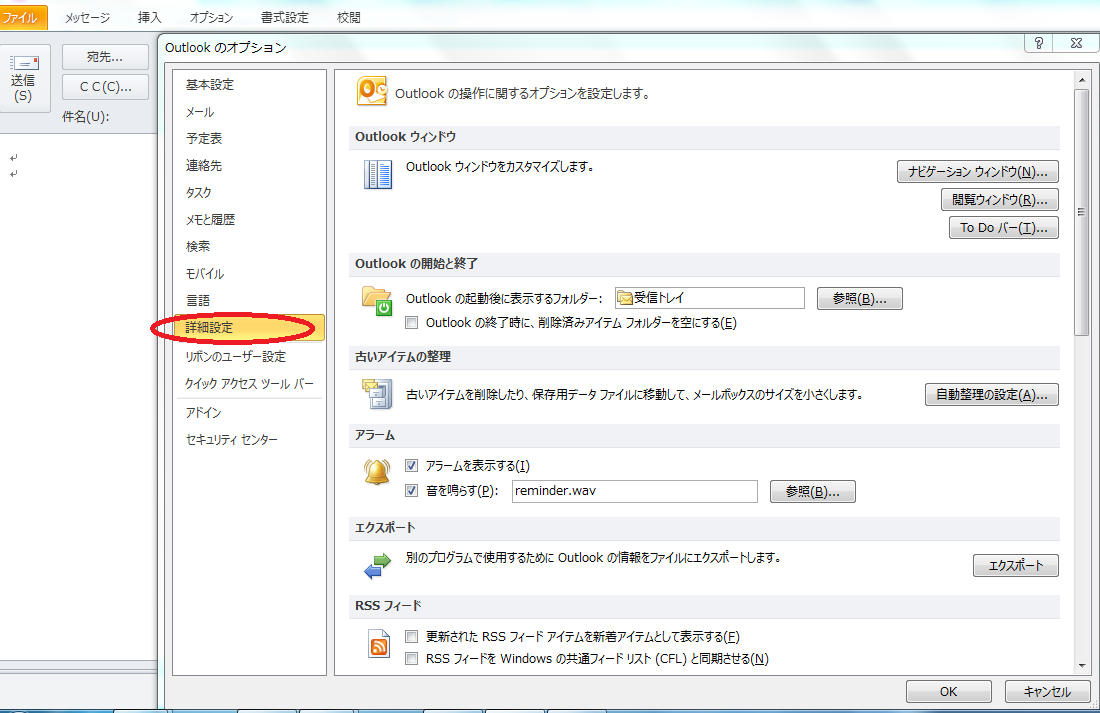The width and height of the screenshot is (1100, 713).
Task: Click the Outlook window layout icon
Action: point(377,174)
